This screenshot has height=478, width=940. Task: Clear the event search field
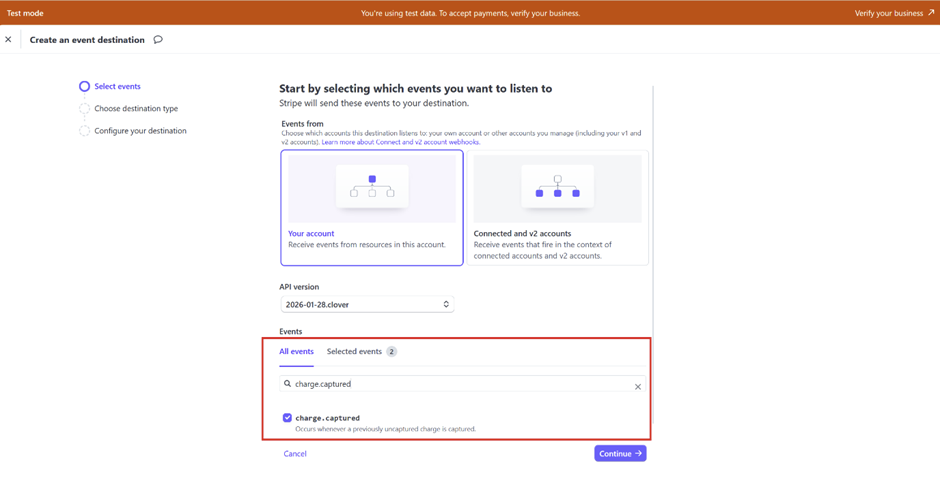pyautogui.click(x=638, y=386)
